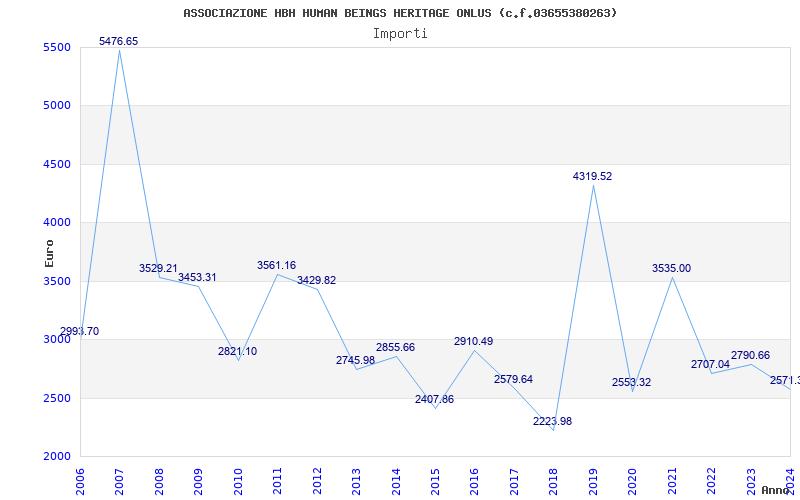Select data value 2223.98
The height and width of the screenshot is (500, 800).
click(x=553, y=421)
